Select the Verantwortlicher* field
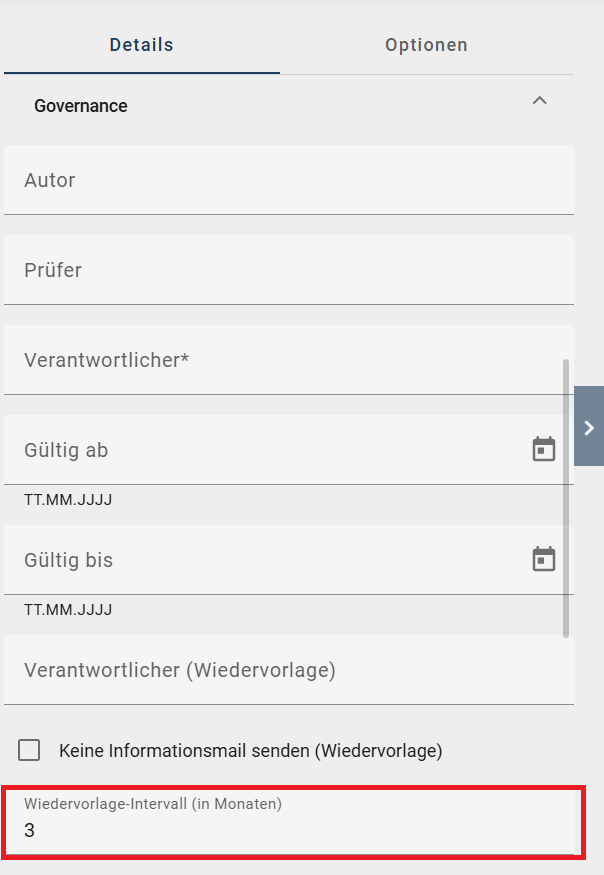 coord(280,359)
